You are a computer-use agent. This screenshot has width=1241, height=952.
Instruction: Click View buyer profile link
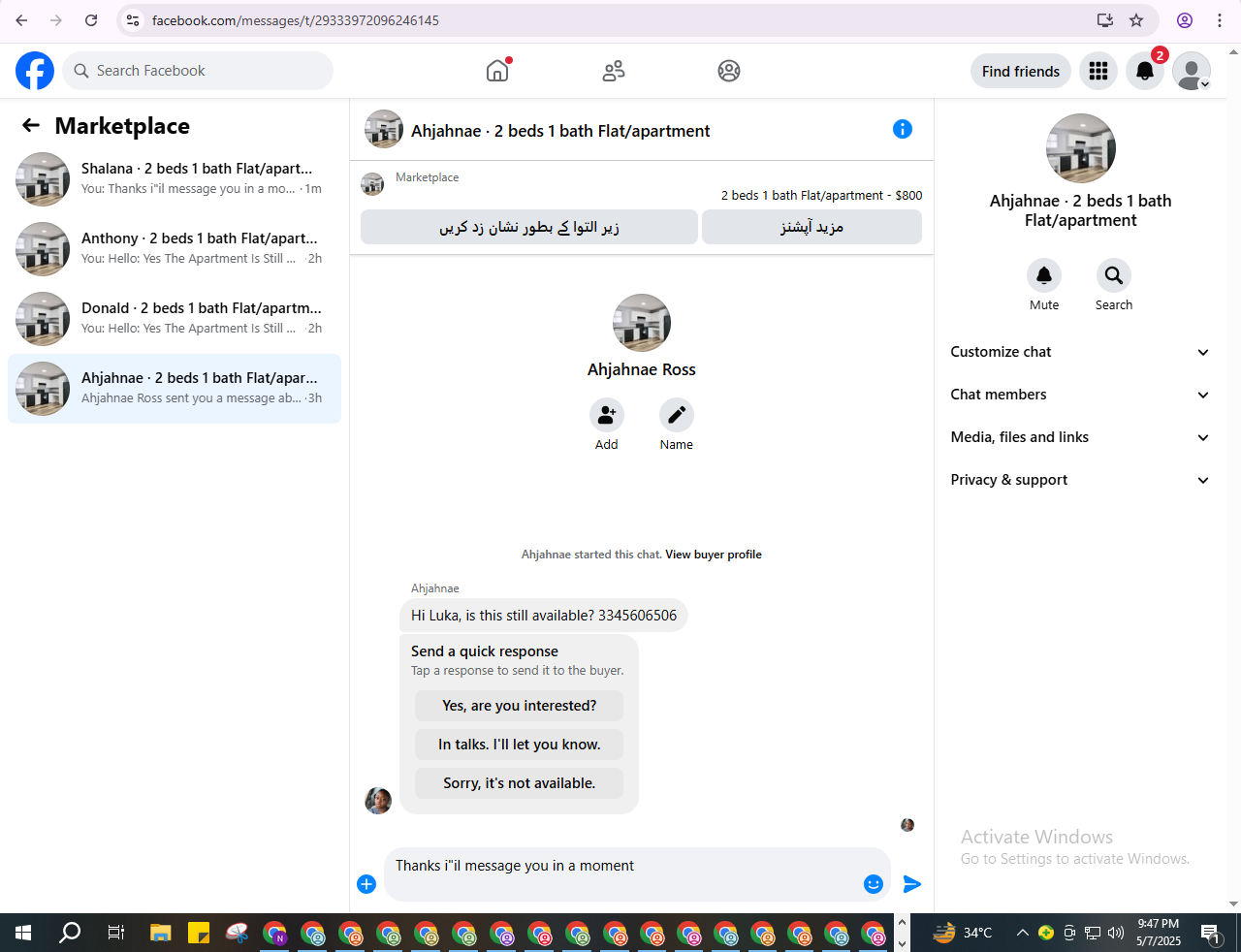[714, 555]
